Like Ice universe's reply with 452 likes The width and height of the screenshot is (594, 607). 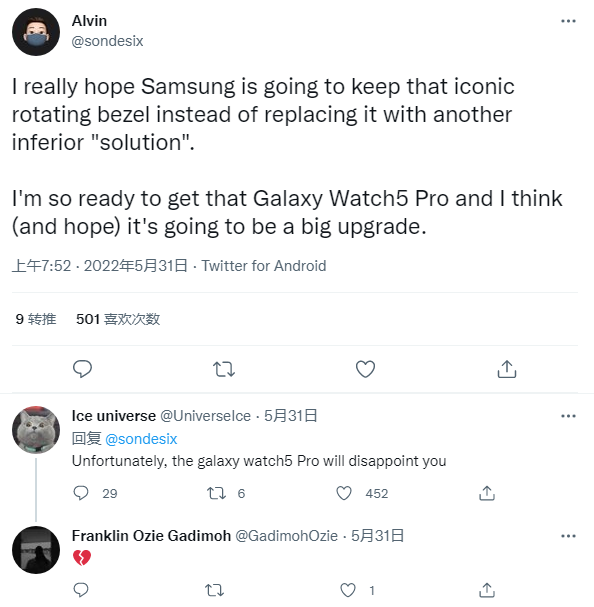(344, 493)
